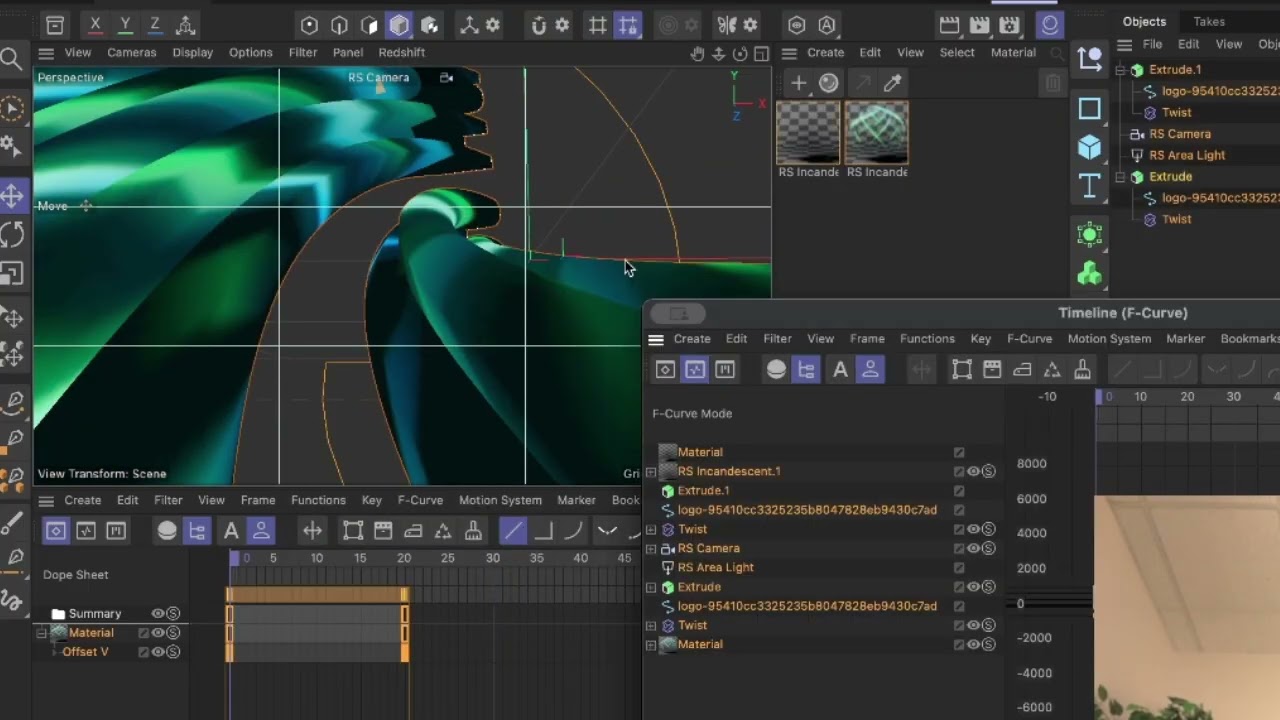Screen dimensions: 1280x720
Task: Click the playhead marker in docked timeline
Action: pyautogui.click(x=234, y=558)
